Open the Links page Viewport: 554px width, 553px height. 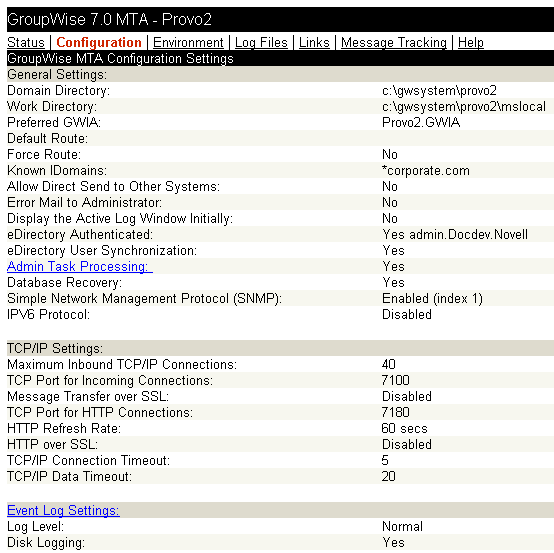pos(314,42)
